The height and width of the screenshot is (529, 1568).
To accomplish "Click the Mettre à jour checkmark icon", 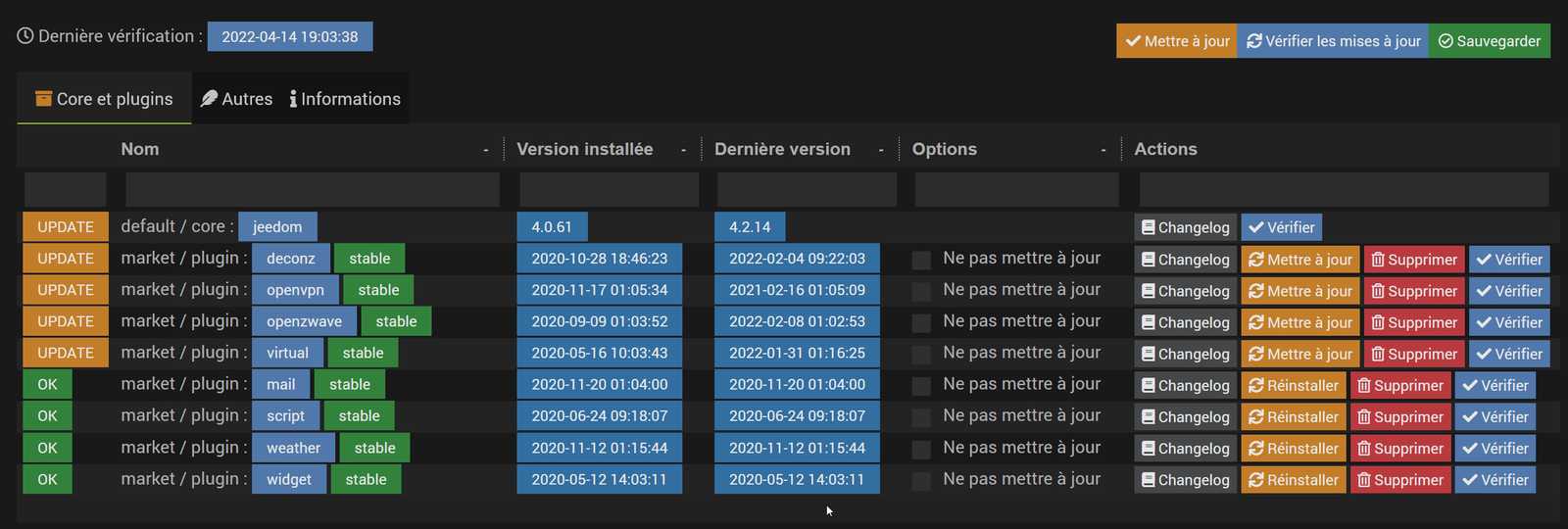I will point(1133,41).
